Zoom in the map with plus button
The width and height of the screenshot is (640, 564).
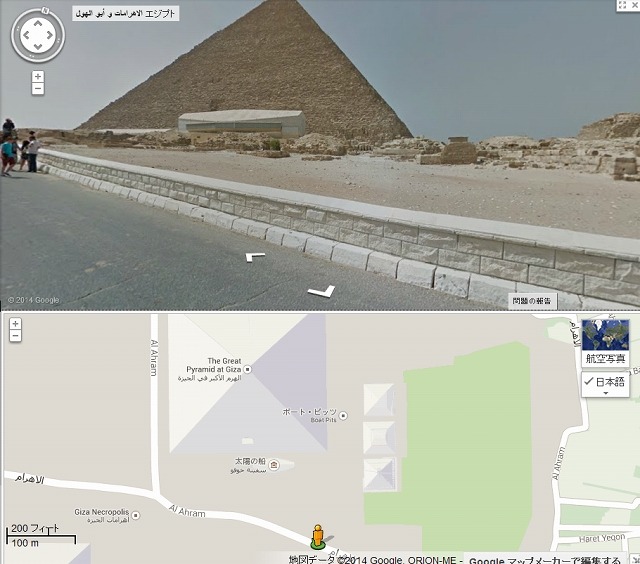pyautogui.click(x=15, y=324)
